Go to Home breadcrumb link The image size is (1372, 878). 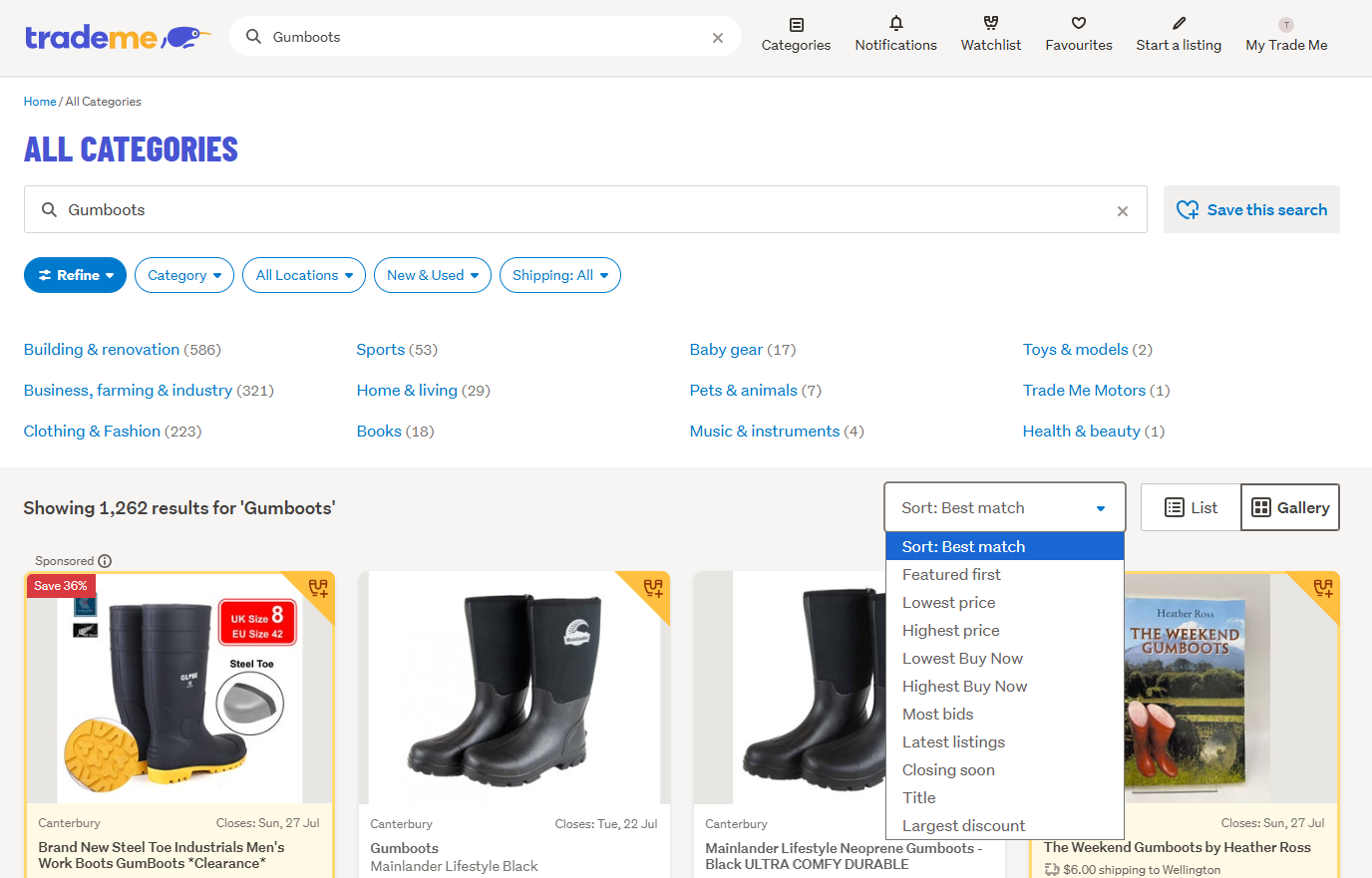[x=40, y=102]
